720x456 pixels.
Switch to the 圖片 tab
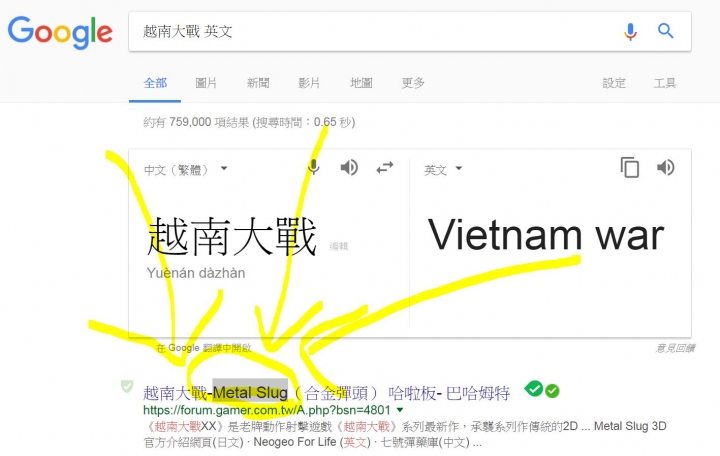point(206,83)
